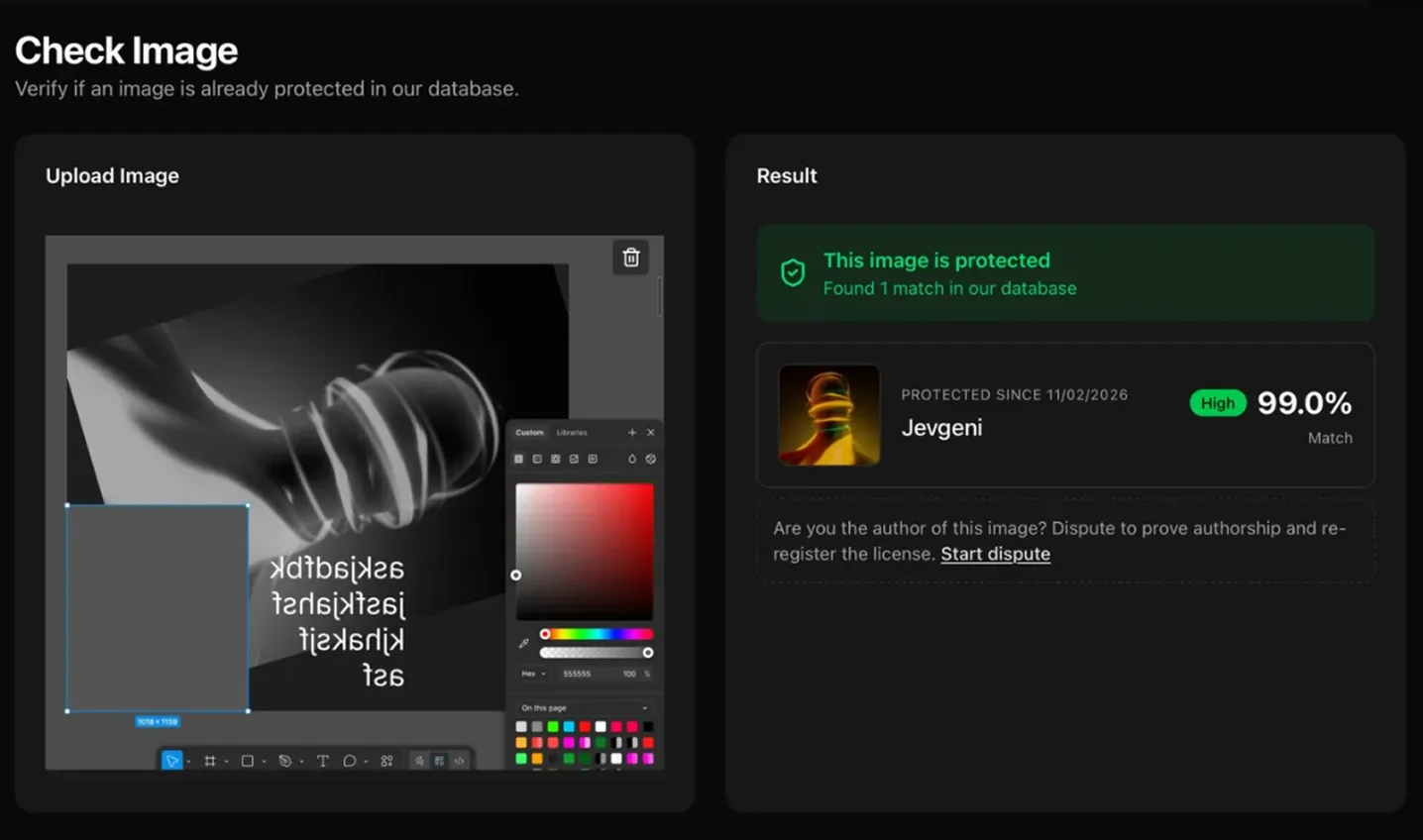1423x840 pixels.
Task: Choose the Gradient fill type icon
Action: point(537,459)
